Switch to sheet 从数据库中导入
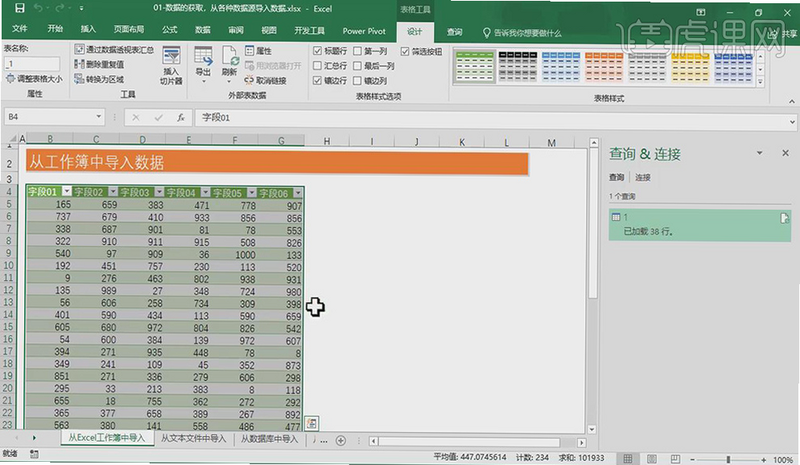Image resolution: width=800 pixels, height=465 pixels. pyautogui.click(x=269, y=439)
